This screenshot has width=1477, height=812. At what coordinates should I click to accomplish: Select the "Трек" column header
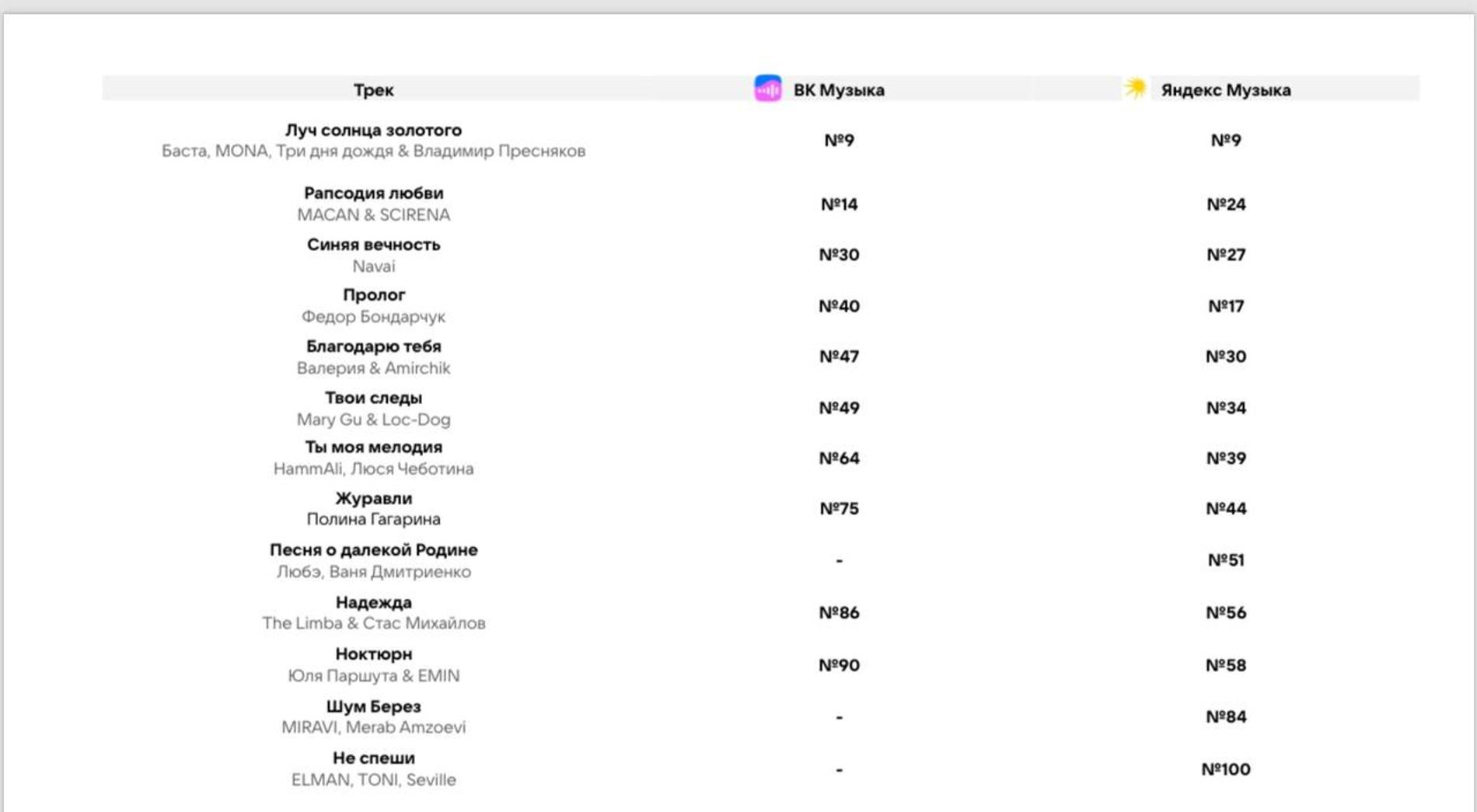click(373, 90)
